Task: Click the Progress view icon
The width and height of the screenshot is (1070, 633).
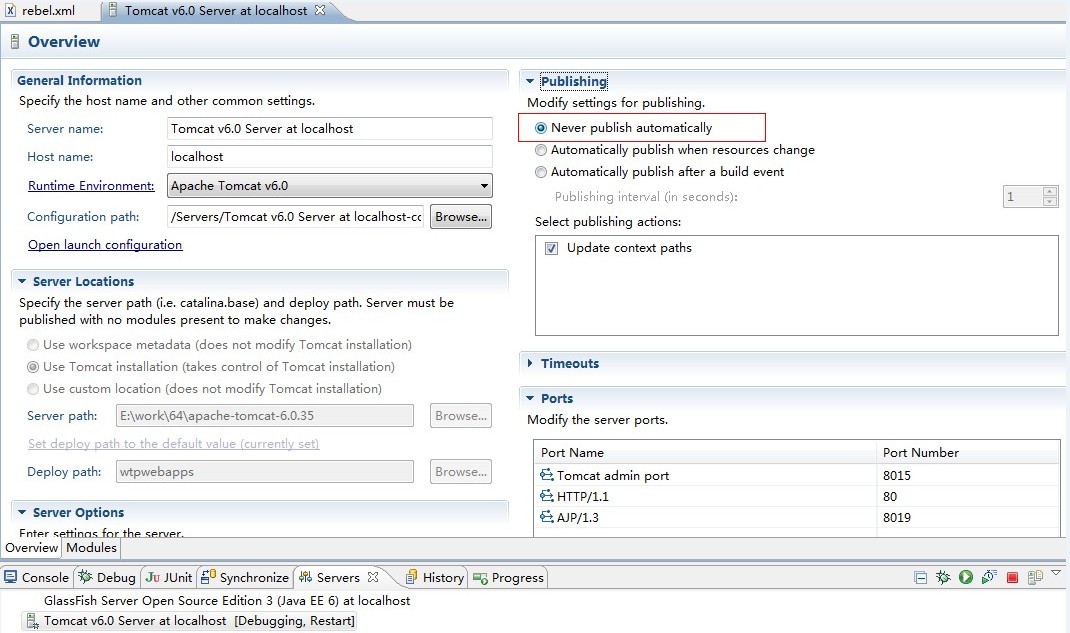Action: (x=480, y=578)
